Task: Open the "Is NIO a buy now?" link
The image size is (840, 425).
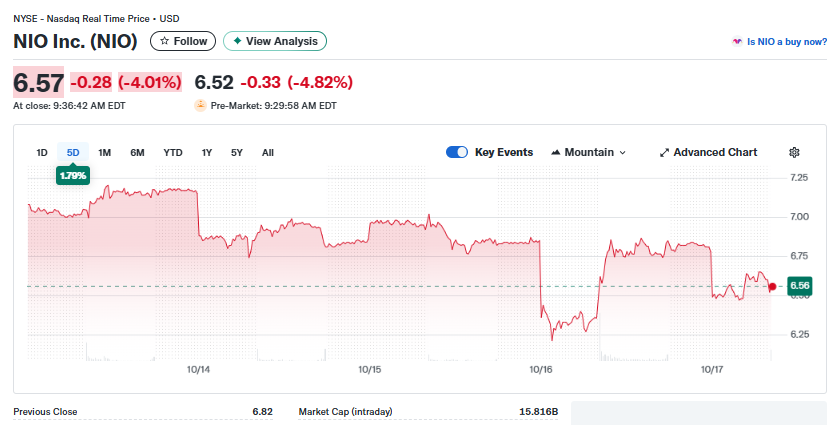Action: click(780, 42)
